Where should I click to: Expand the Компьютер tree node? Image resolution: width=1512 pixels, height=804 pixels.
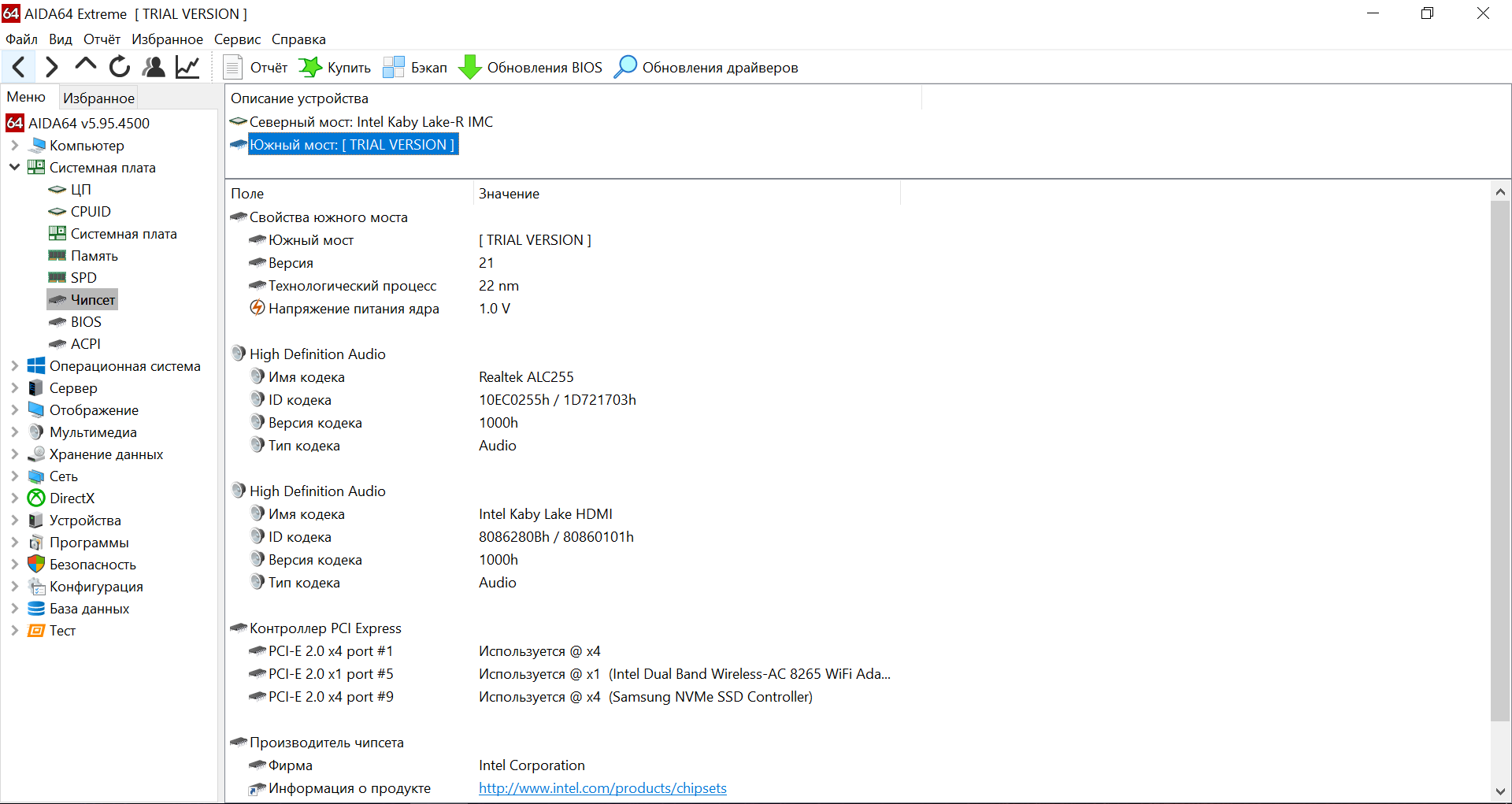pyautogui.click(x=14, y=146)
